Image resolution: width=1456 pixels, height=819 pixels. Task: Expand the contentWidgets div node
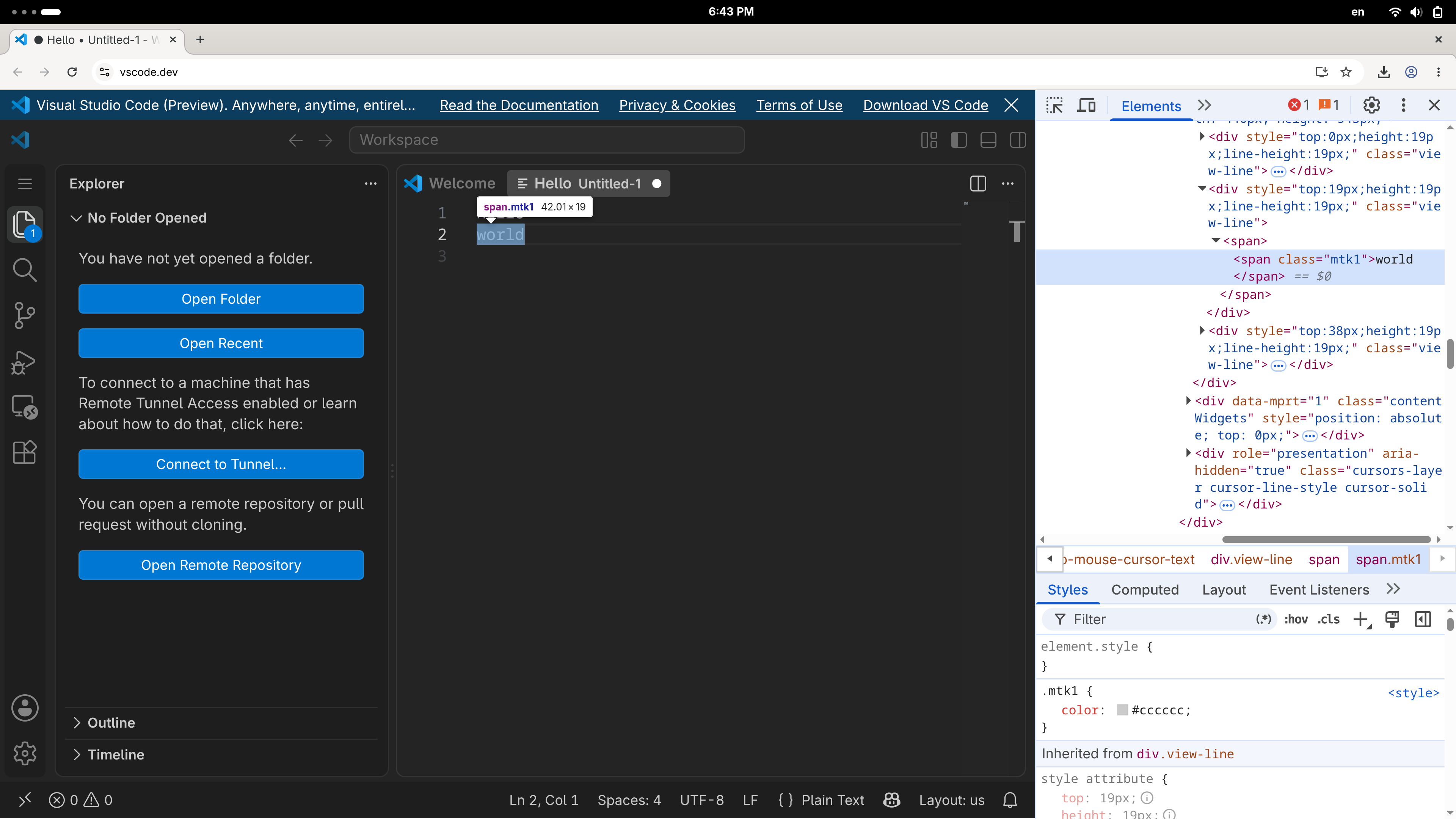(x=1188, y=401)
